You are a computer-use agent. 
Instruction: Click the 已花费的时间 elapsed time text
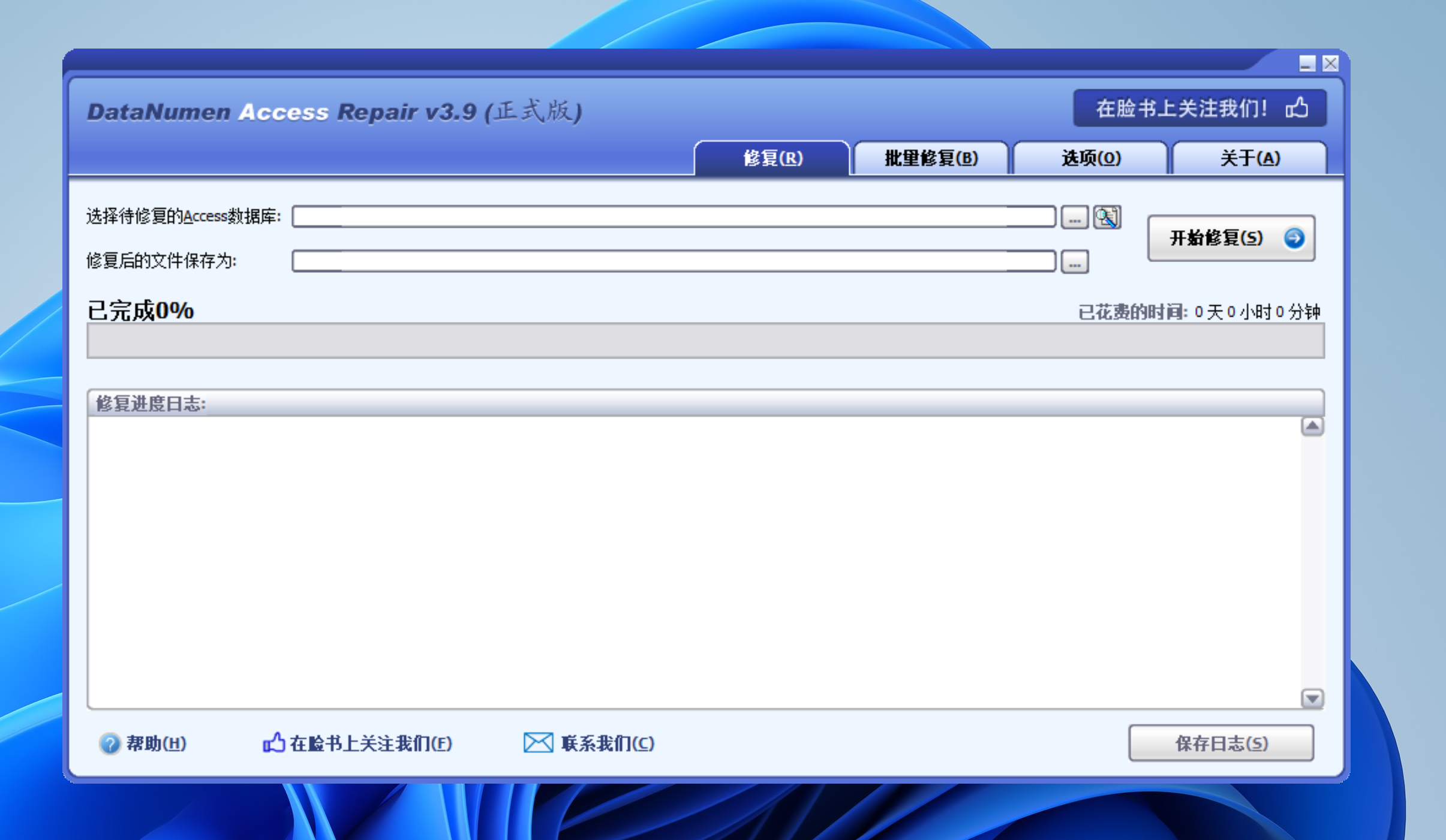1199,312
